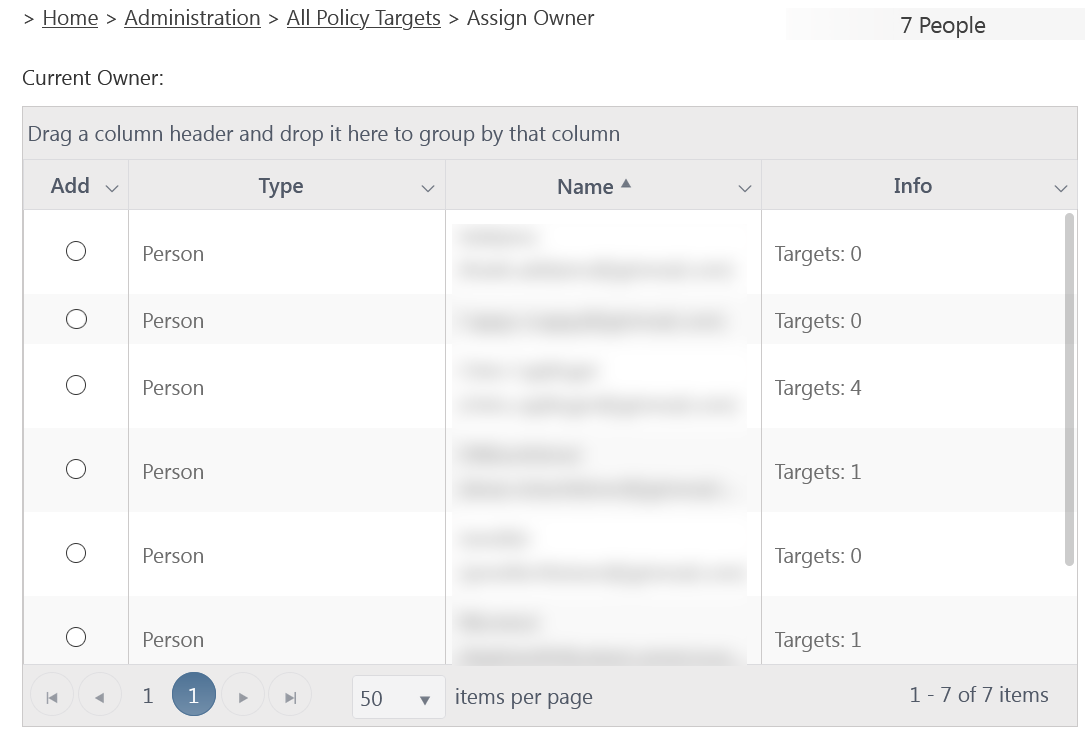This screenshot has height=741, width=1085.
Task: Select the person with Targets: 4
Action: 76,386
